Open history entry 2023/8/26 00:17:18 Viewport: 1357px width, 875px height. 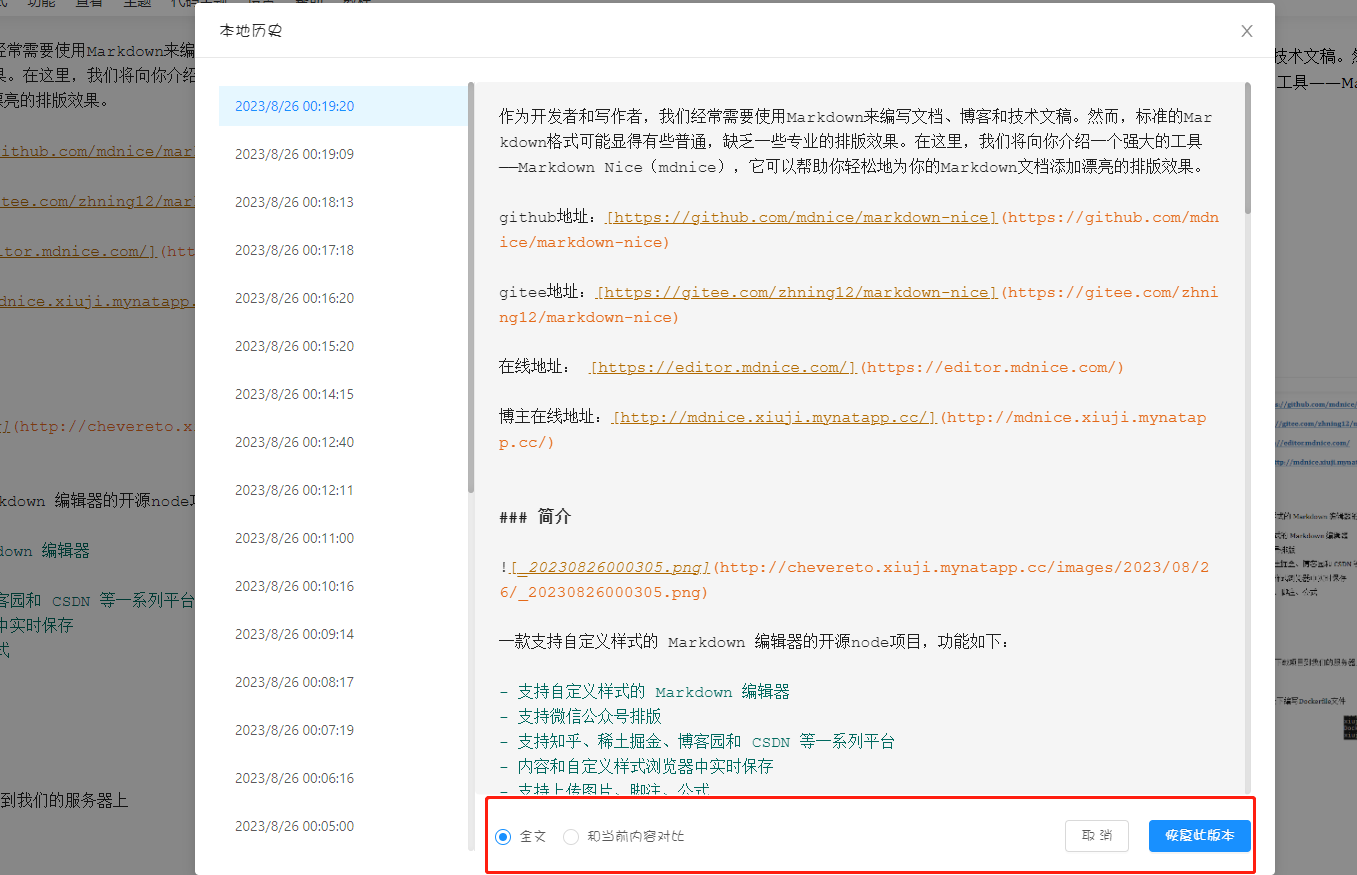(x=343, y=250)
